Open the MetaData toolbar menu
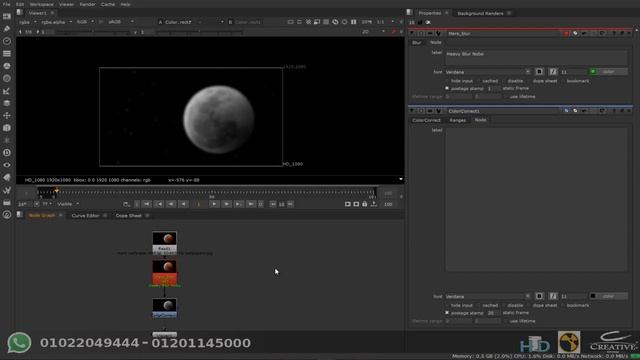The image size is (640, 360). 7,178
